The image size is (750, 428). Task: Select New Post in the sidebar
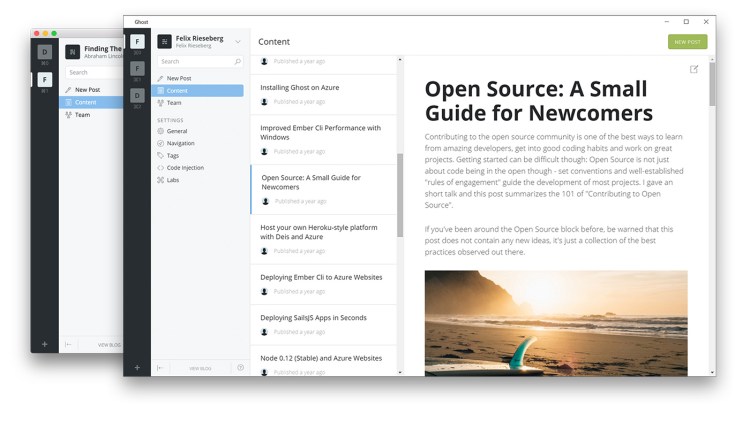click(178, 78)
